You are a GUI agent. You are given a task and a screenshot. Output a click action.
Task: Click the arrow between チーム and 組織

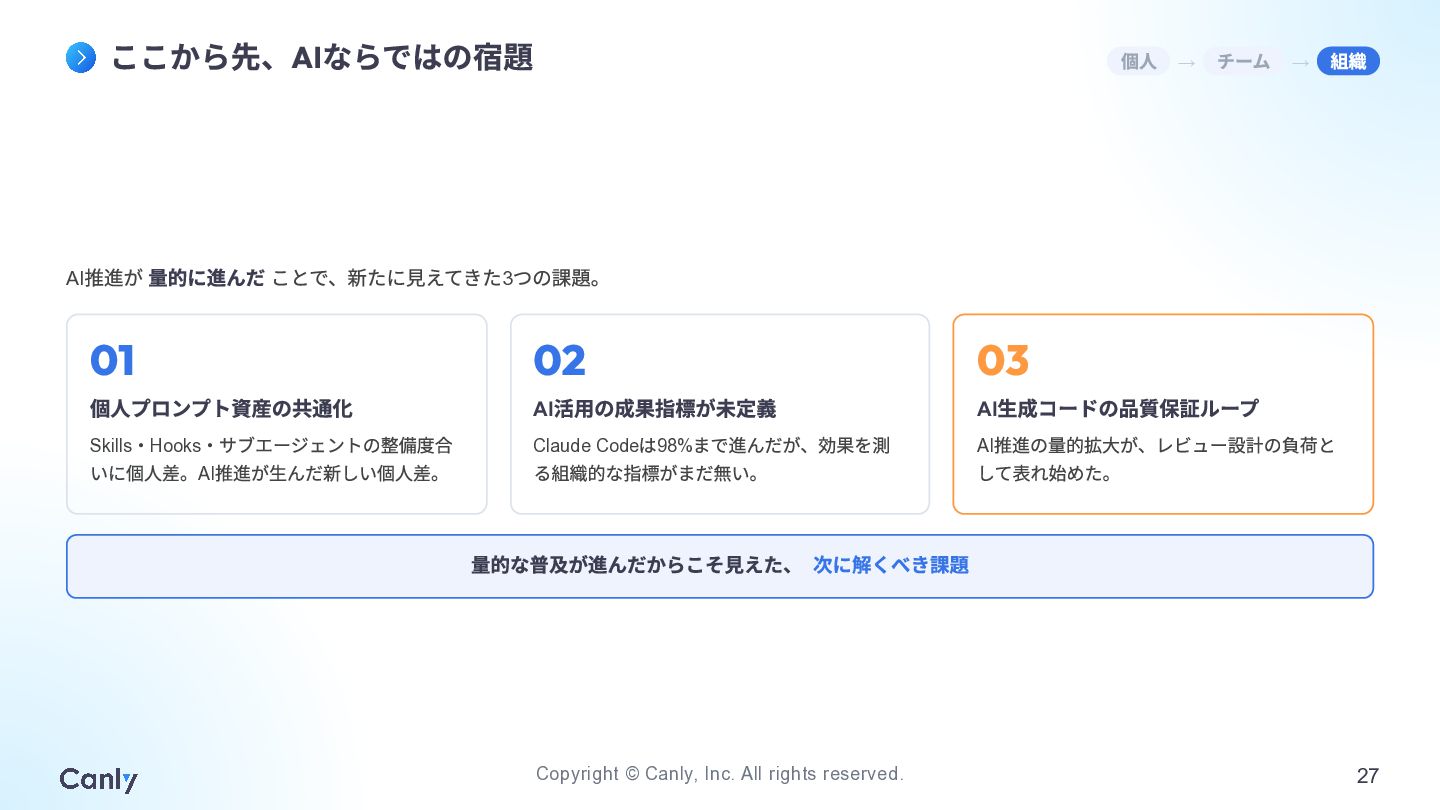(x=1300, y=63)
